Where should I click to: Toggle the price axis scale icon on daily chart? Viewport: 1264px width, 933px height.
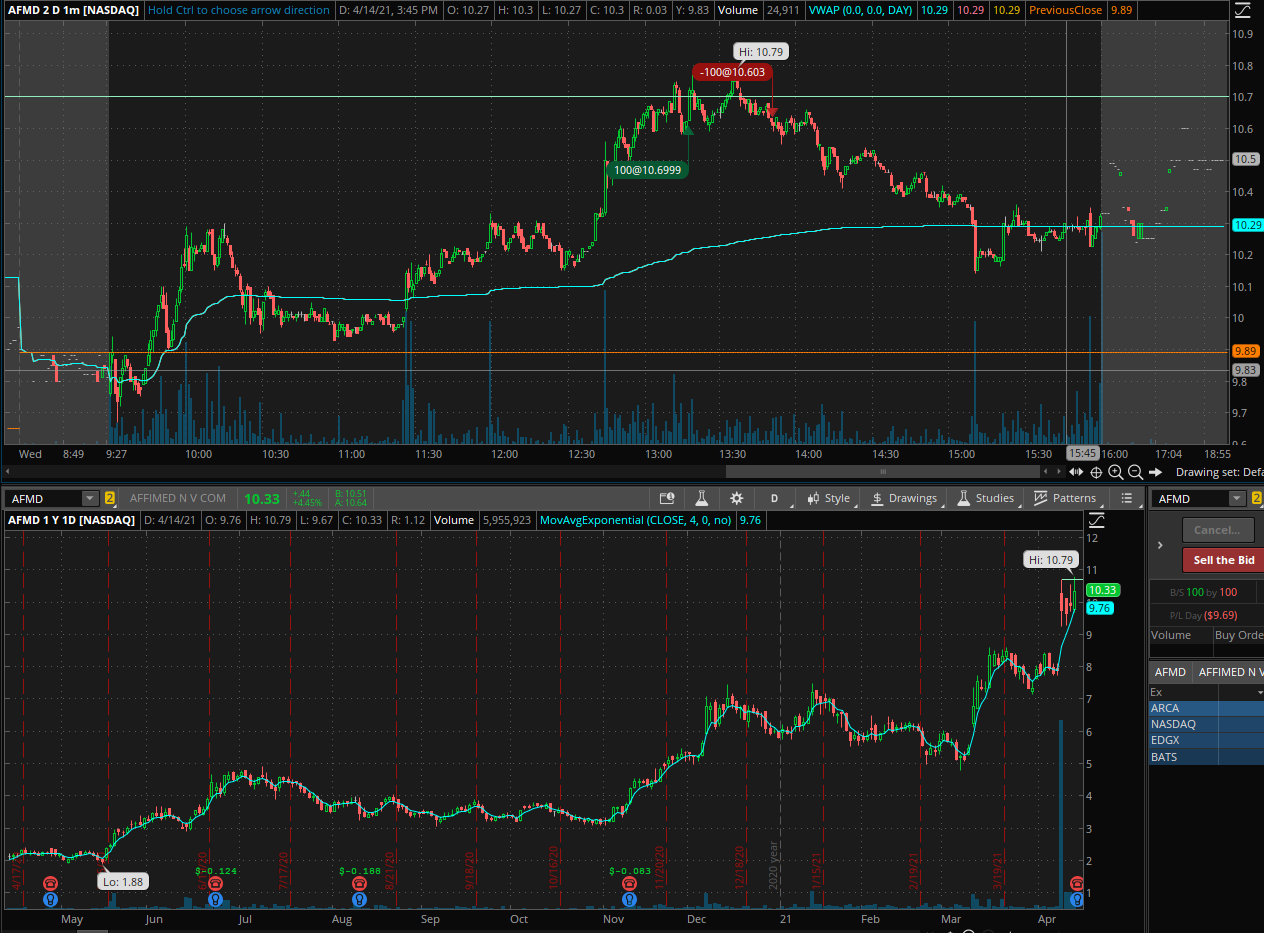point(1097,520)
